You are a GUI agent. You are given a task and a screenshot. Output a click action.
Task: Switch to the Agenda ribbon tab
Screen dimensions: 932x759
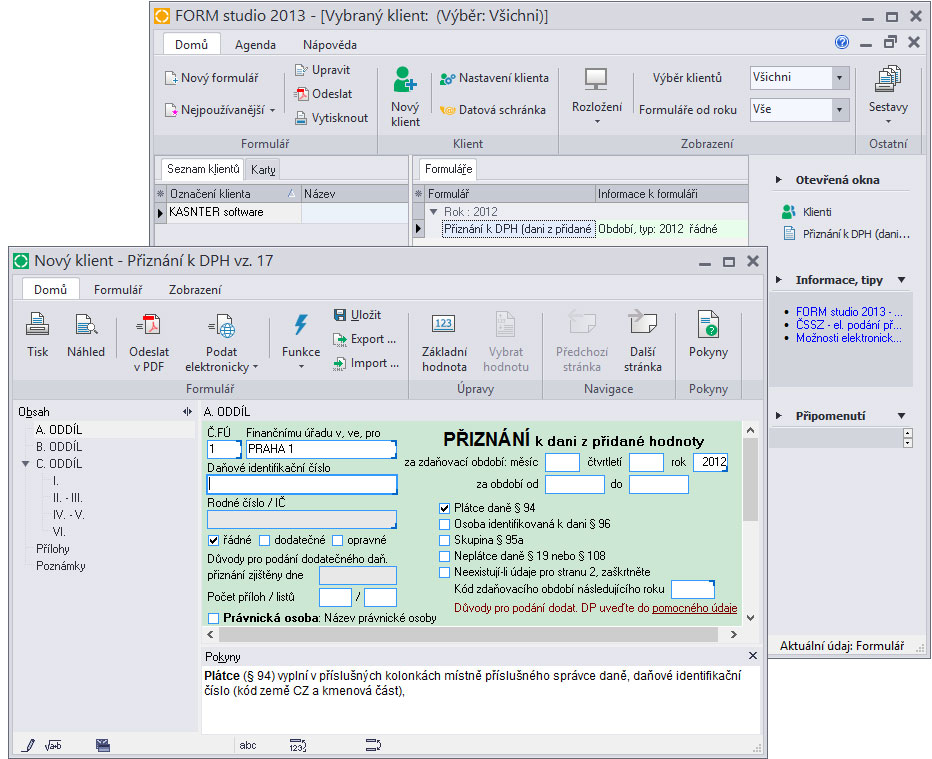coord(255,44)
